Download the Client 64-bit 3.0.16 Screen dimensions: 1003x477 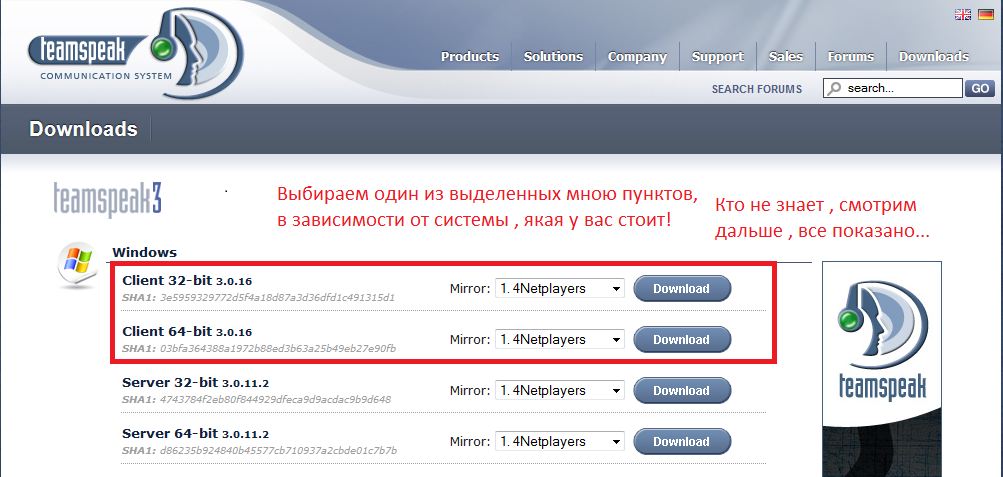pos(682,340)
